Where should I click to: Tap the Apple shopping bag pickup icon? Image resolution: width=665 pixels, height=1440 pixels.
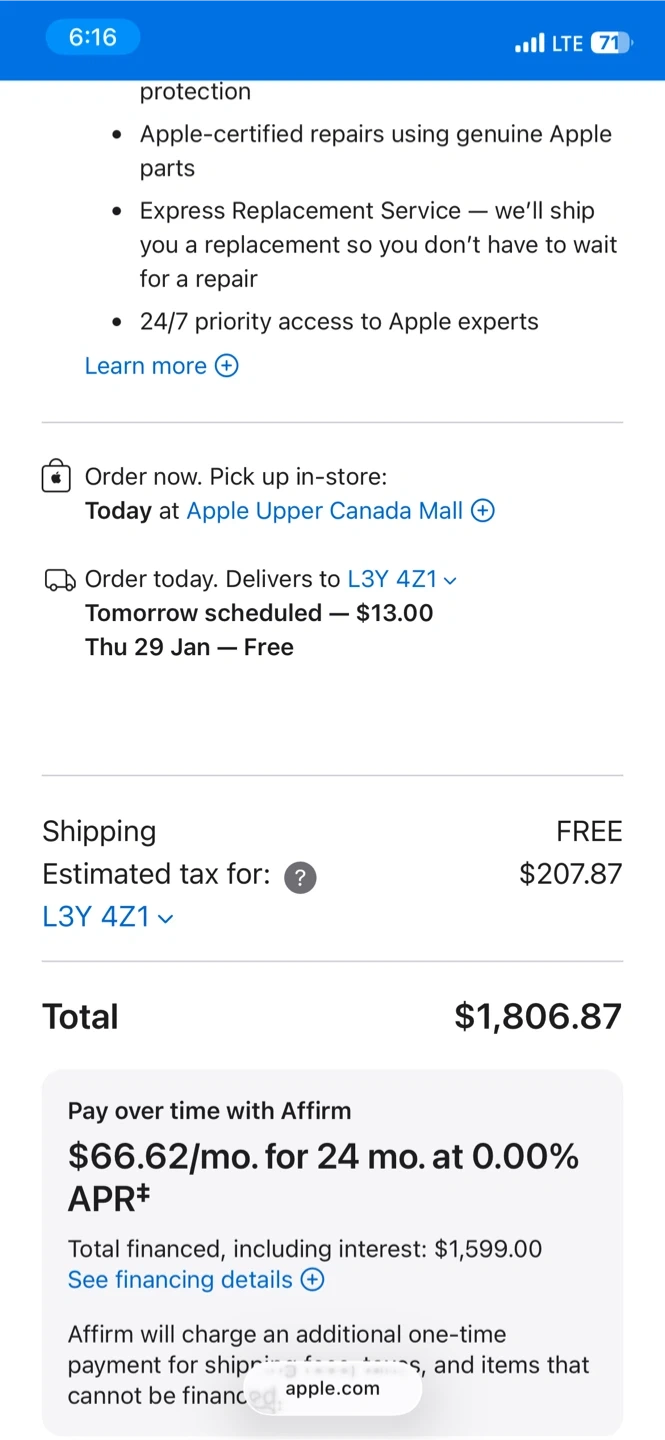56,477
